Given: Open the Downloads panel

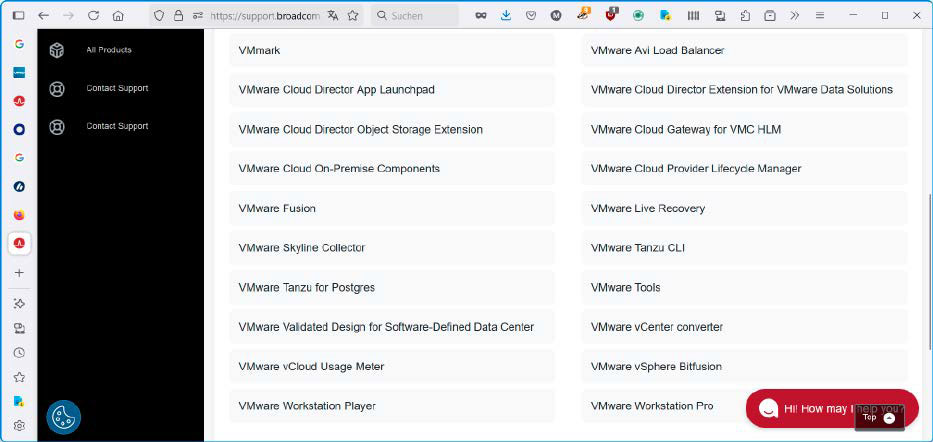Looking at the screenshot, I should tap(506, 16).
